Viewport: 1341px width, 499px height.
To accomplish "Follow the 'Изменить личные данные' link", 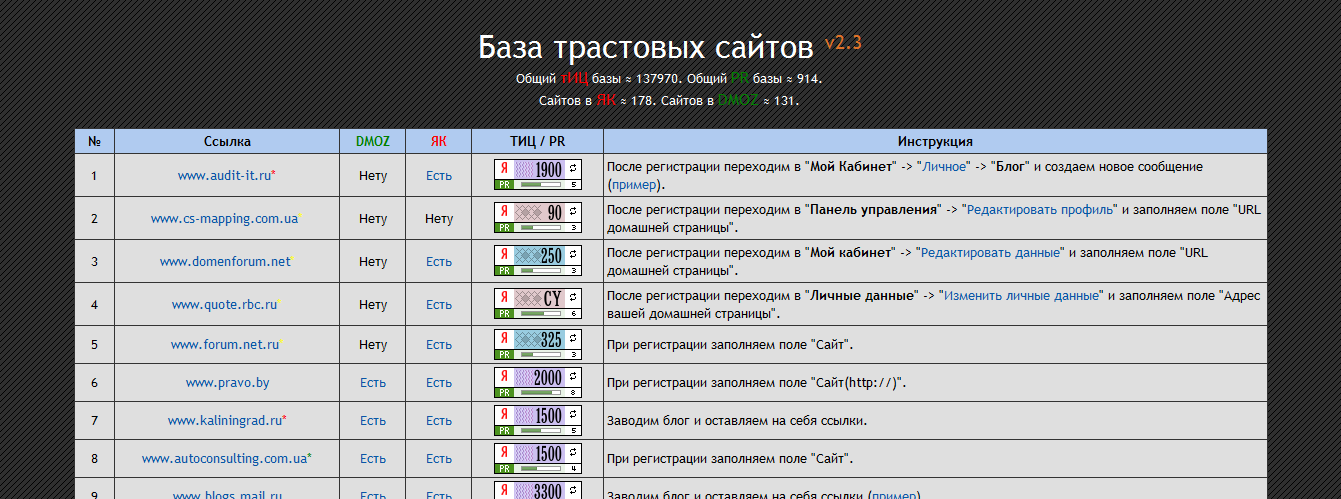I will 1021,296.
